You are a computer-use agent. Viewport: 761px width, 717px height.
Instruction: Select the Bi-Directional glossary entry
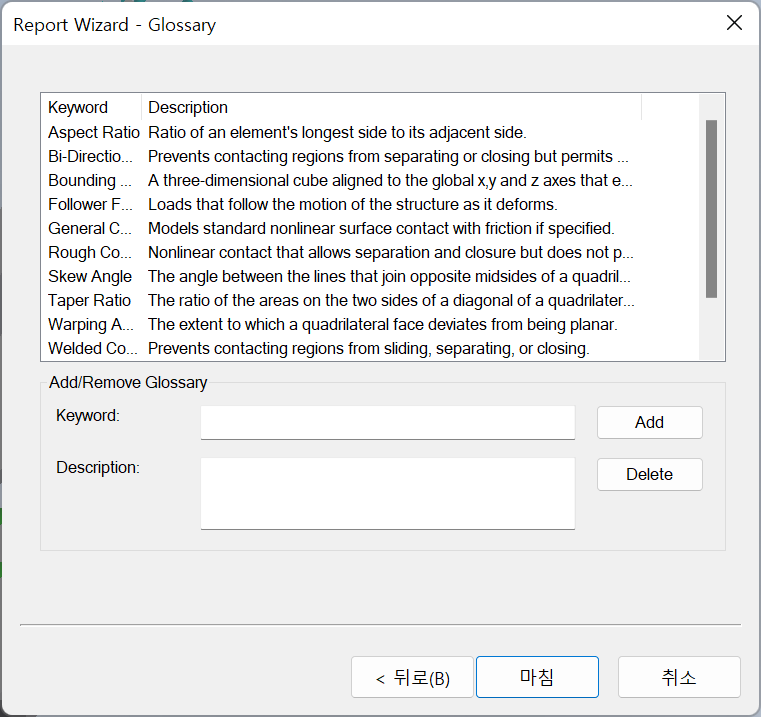coord(90,156)
